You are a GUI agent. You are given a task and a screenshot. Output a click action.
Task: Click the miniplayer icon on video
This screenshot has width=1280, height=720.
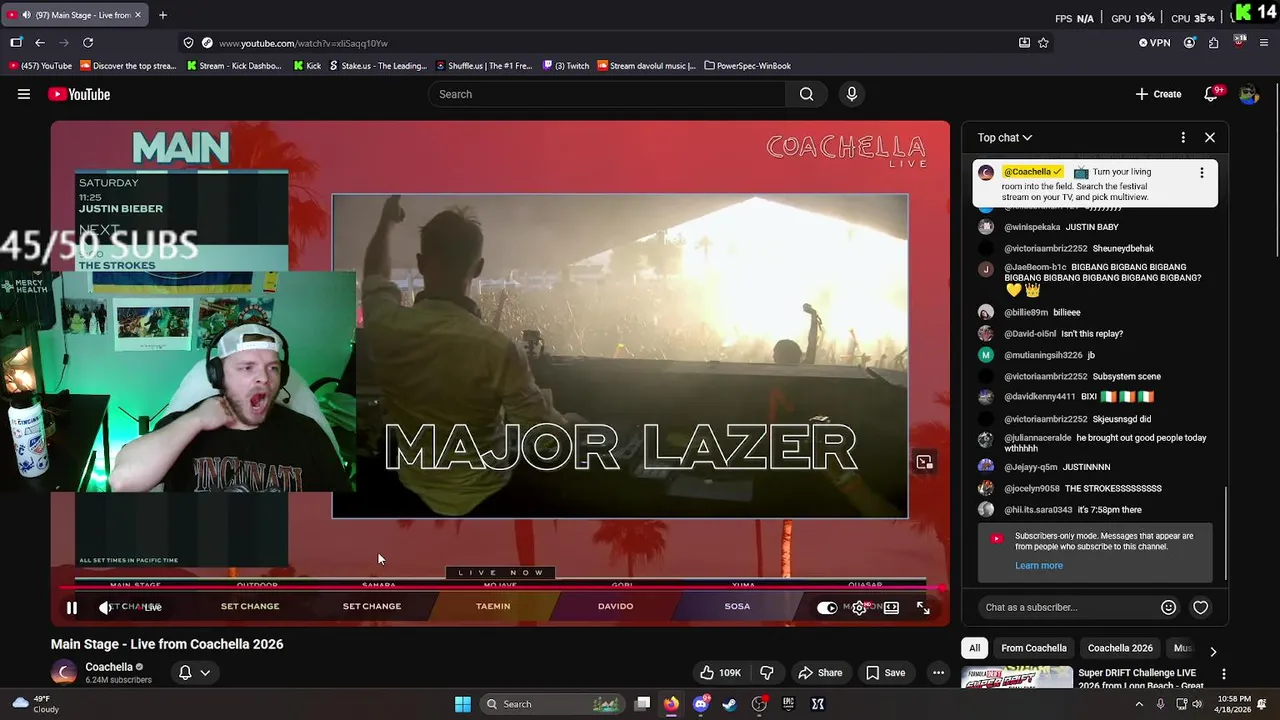pos(924,462)
